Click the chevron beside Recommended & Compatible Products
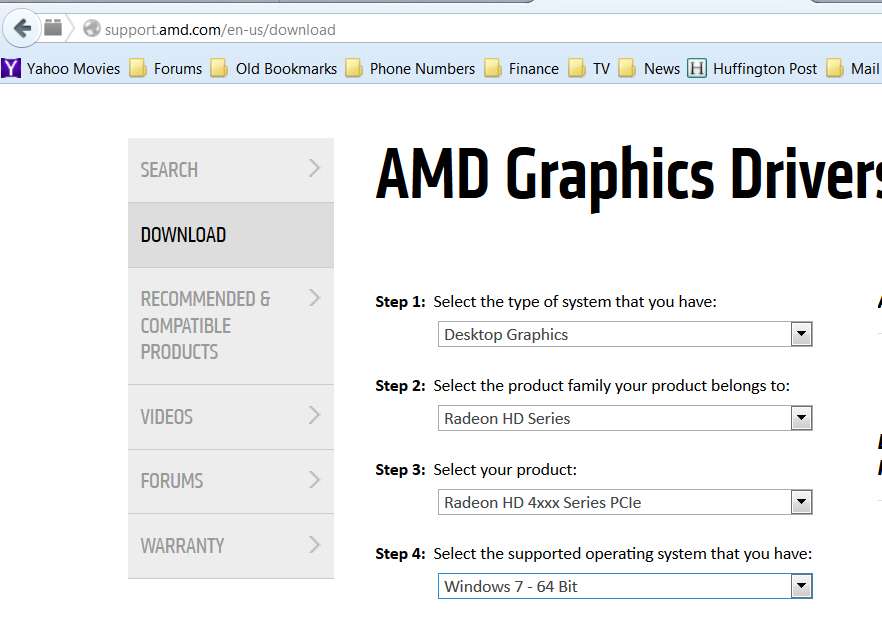 314,297
